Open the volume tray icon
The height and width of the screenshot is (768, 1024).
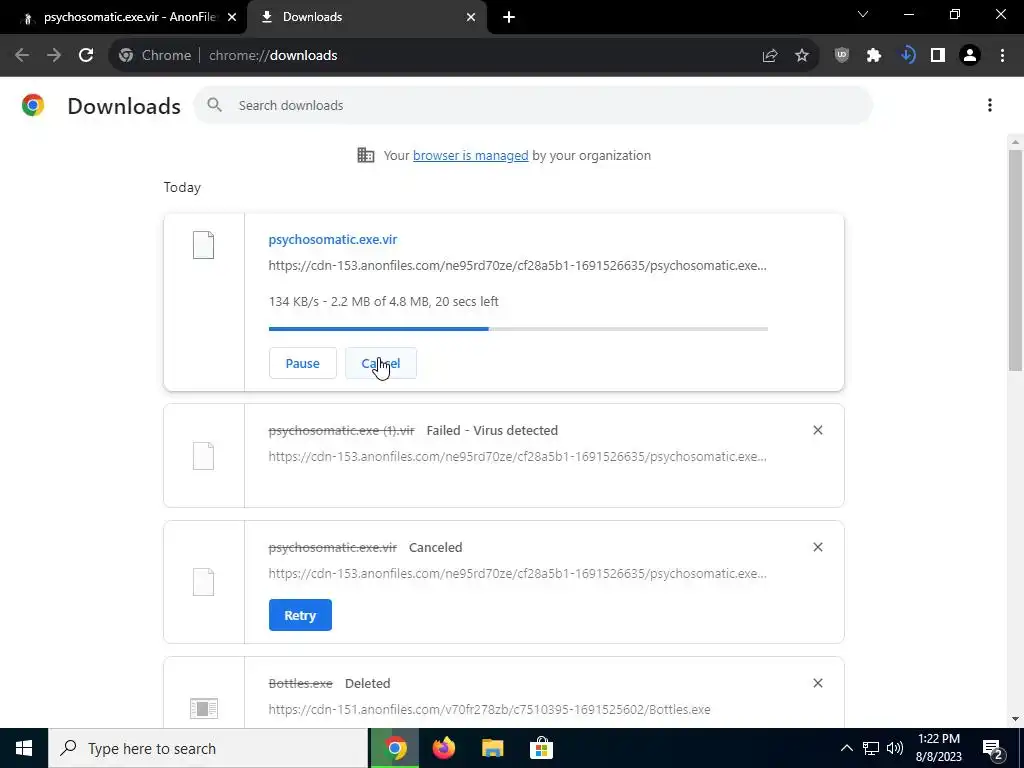pos(895,748)
